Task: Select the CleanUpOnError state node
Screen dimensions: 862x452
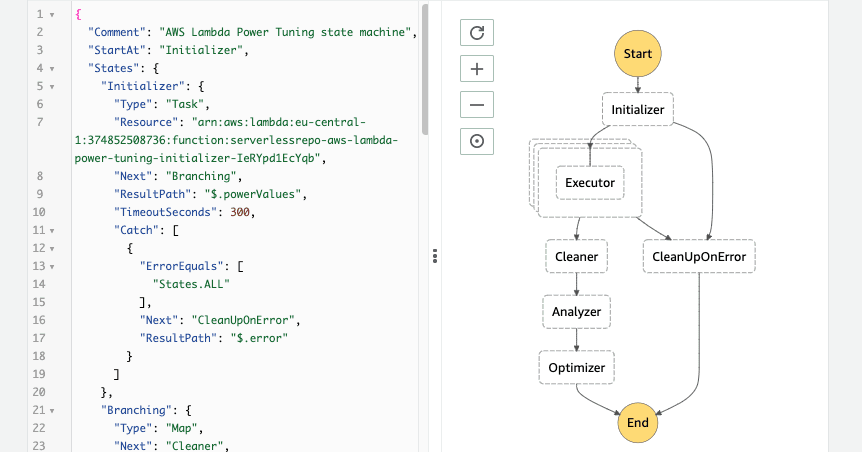Action: coord(699,257)
